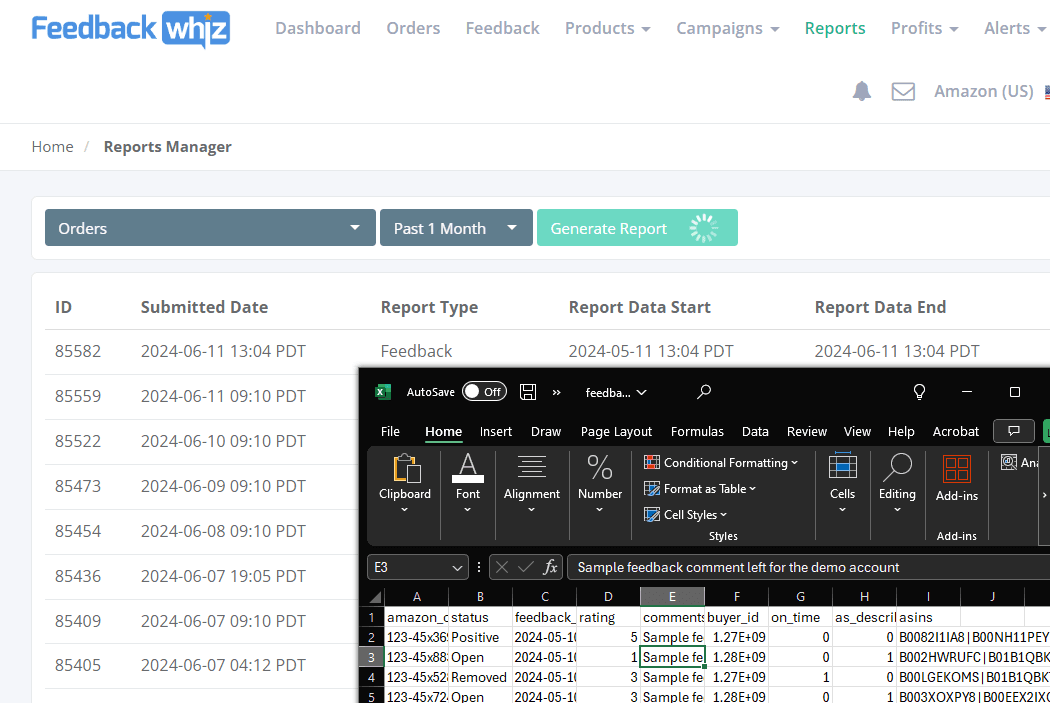Image resolution: width=1050 pixels, height=703 pixels.
Task: Open the Cells group in Excel ribbon
Action: 842,484
